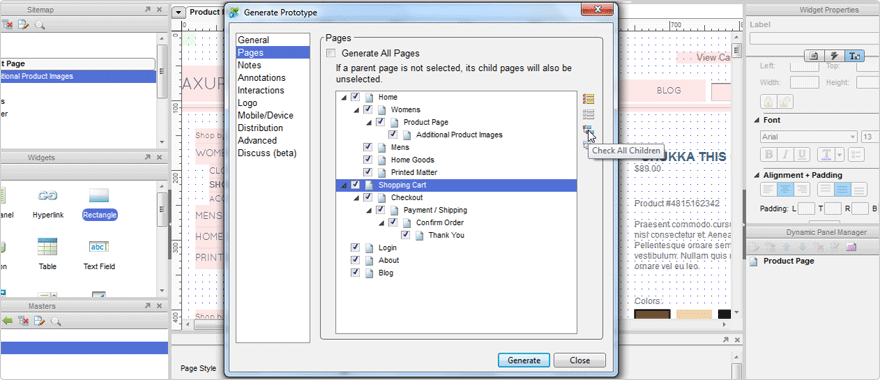The height and width of the screenshot is (380, 880).
Task: Click the delete master icon in the Masters toolbar
Action: [x=23, y=321]
